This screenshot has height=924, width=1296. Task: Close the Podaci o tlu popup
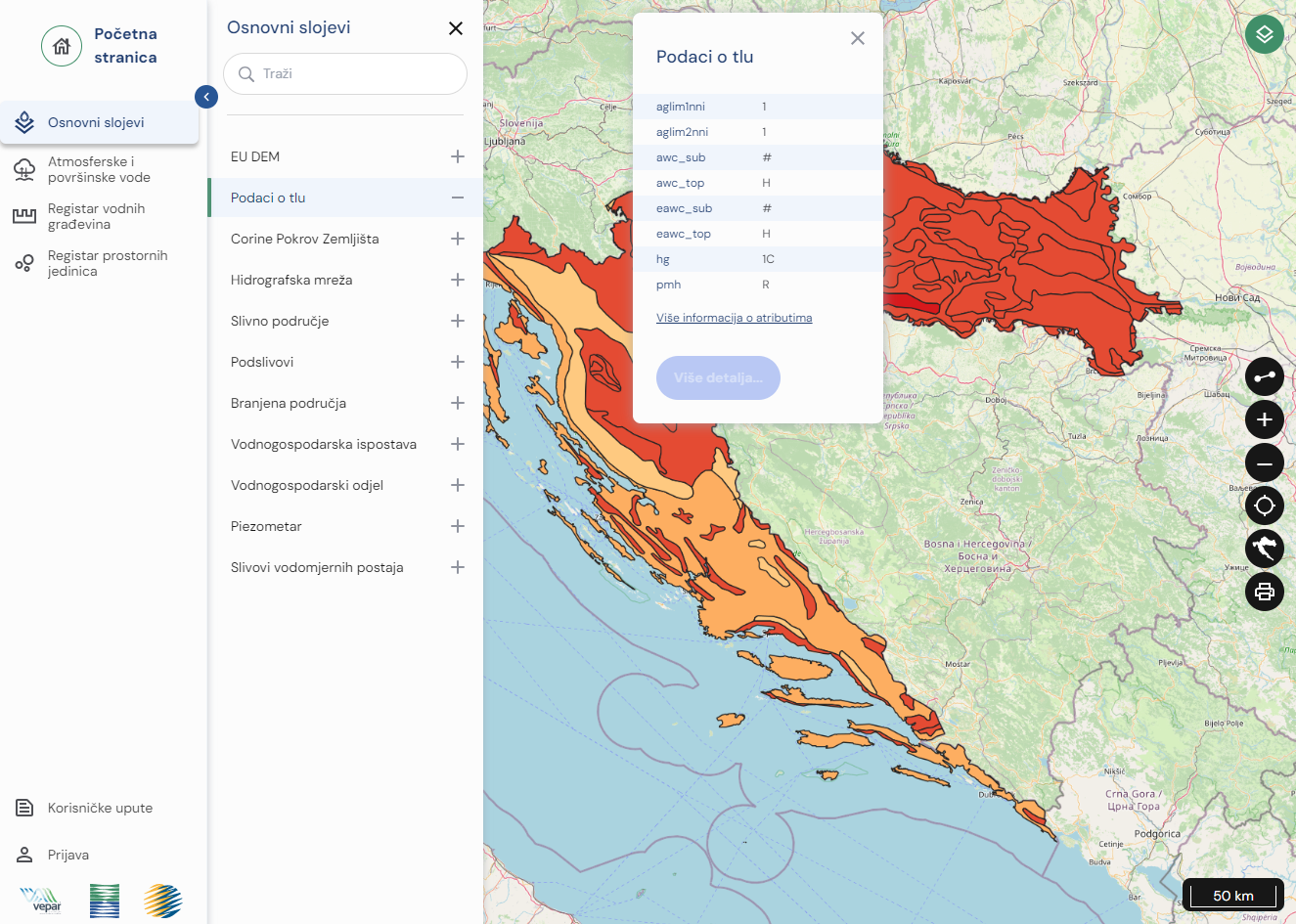coord(857,38)
